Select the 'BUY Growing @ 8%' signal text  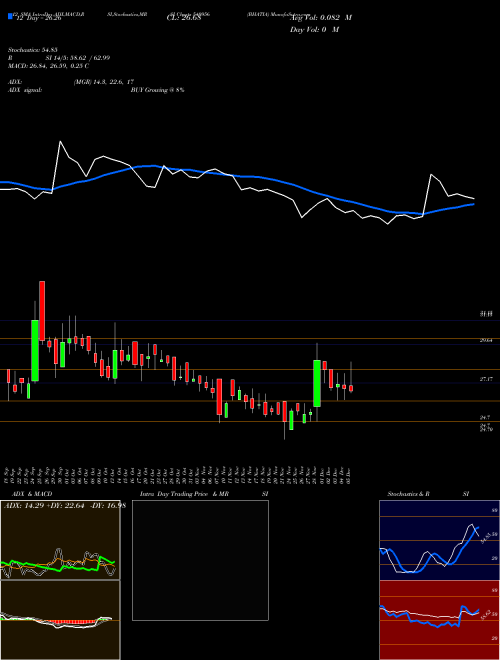click(x=157, y=90)
